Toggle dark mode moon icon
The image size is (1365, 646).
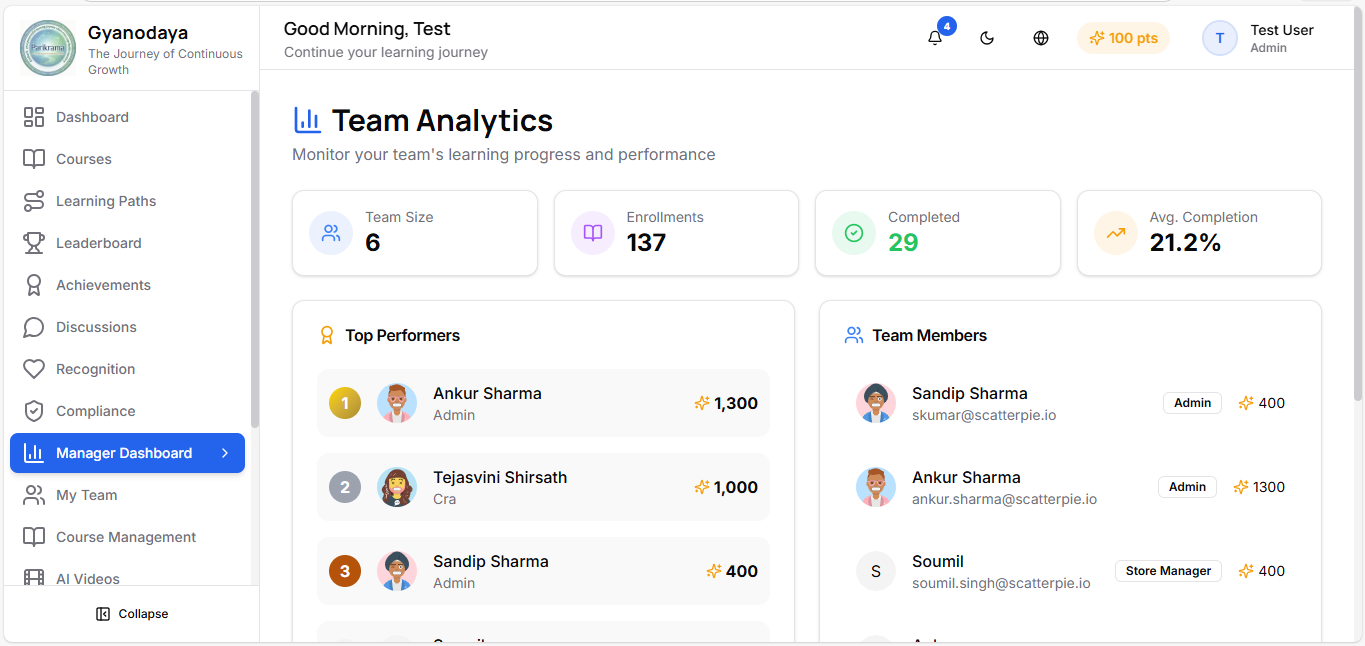tap(987, 38)
